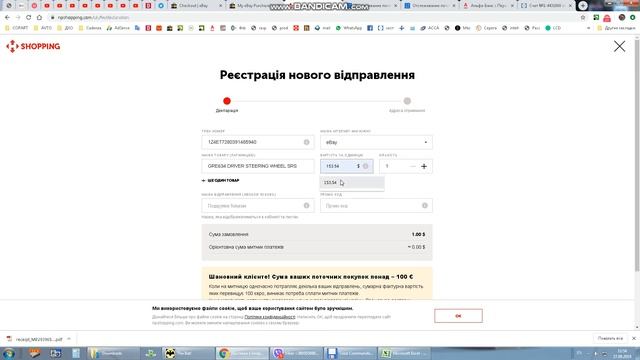The height and width of the screenshot is (360, 640).
Task: Open the COPART bookmark folder
Action: pyautogui.click(x=17, y=28)
